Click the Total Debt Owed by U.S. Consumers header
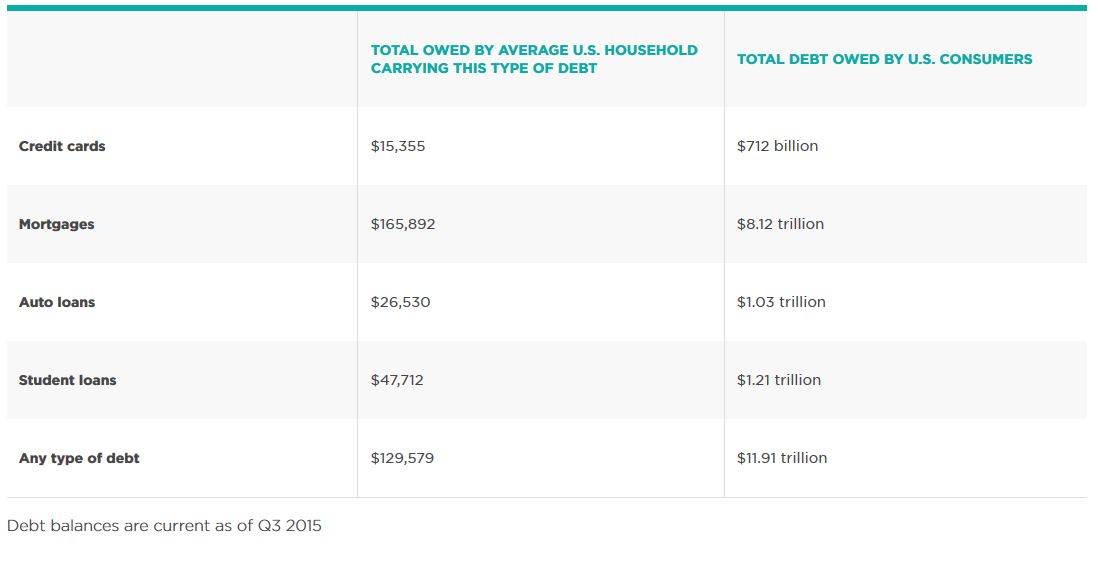The image size is (1098, 563). (x=884, y=59)
